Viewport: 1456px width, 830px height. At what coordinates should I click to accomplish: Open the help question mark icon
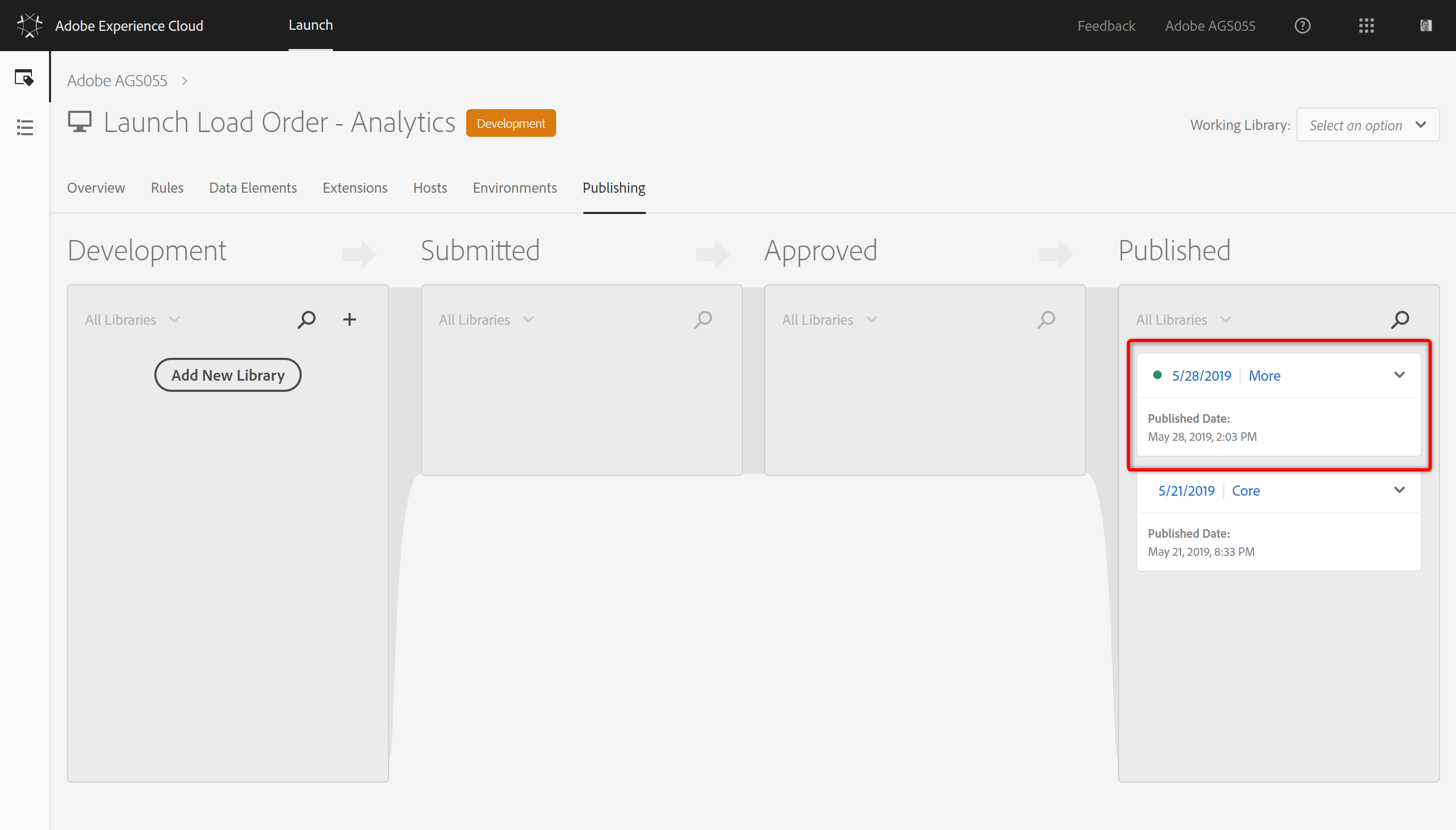[x=1302, y=26]
